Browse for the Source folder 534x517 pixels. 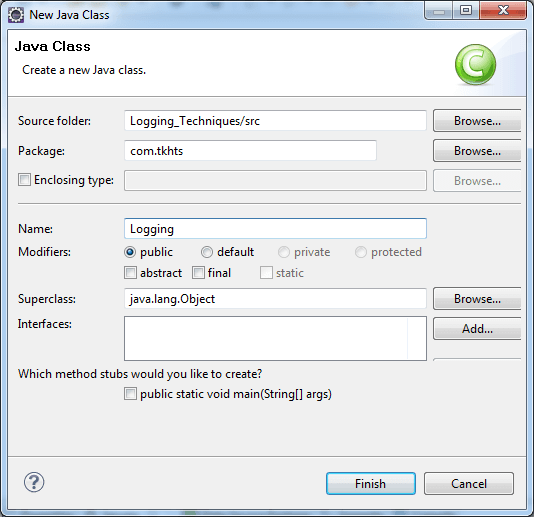(477, 121)
